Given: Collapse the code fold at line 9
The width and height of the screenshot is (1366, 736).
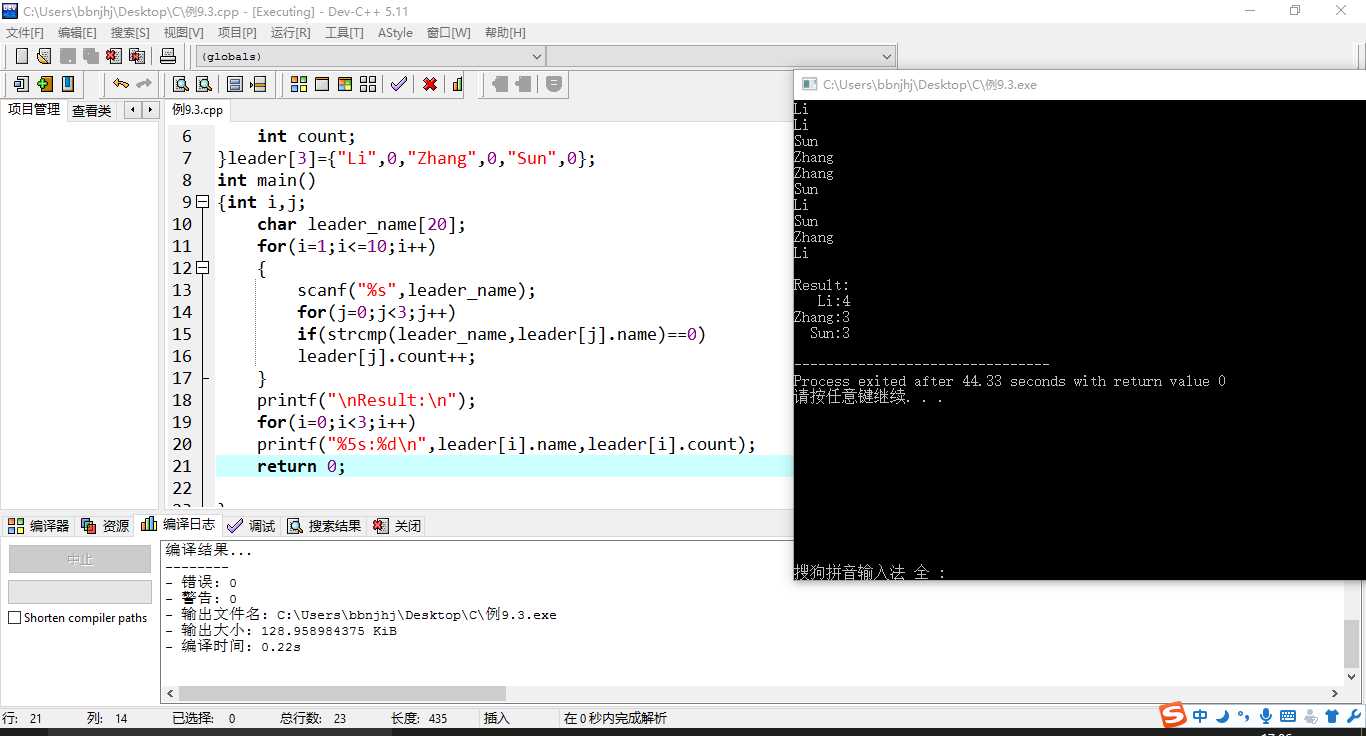Looking at the screenshot, I should 203,202.
